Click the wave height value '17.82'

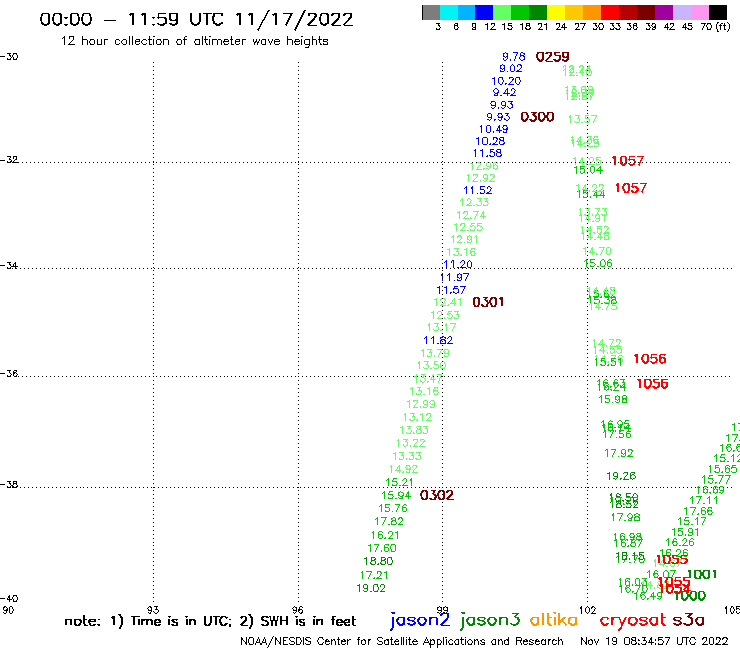pyautogui.click(x=389, y=522)
